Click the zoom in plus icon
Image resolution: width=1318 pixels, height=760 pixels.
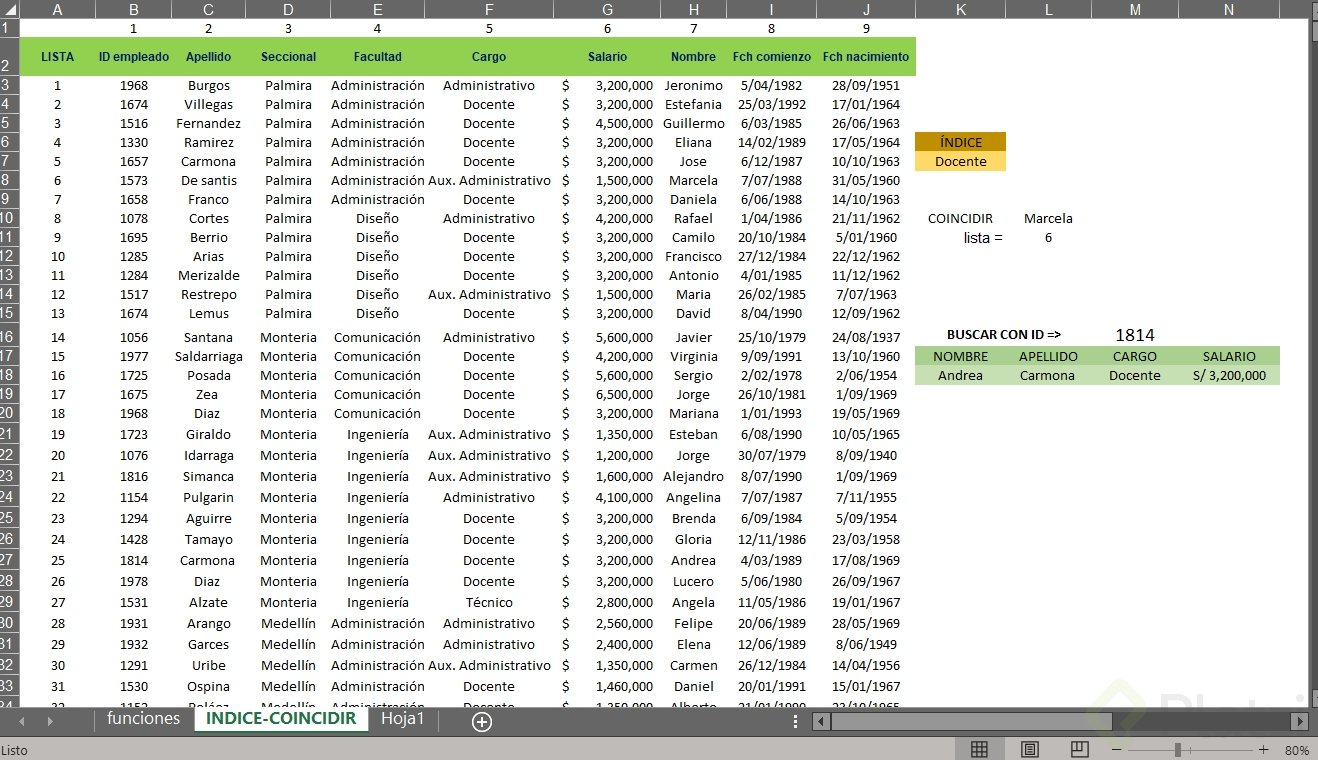click(1264, 748)
